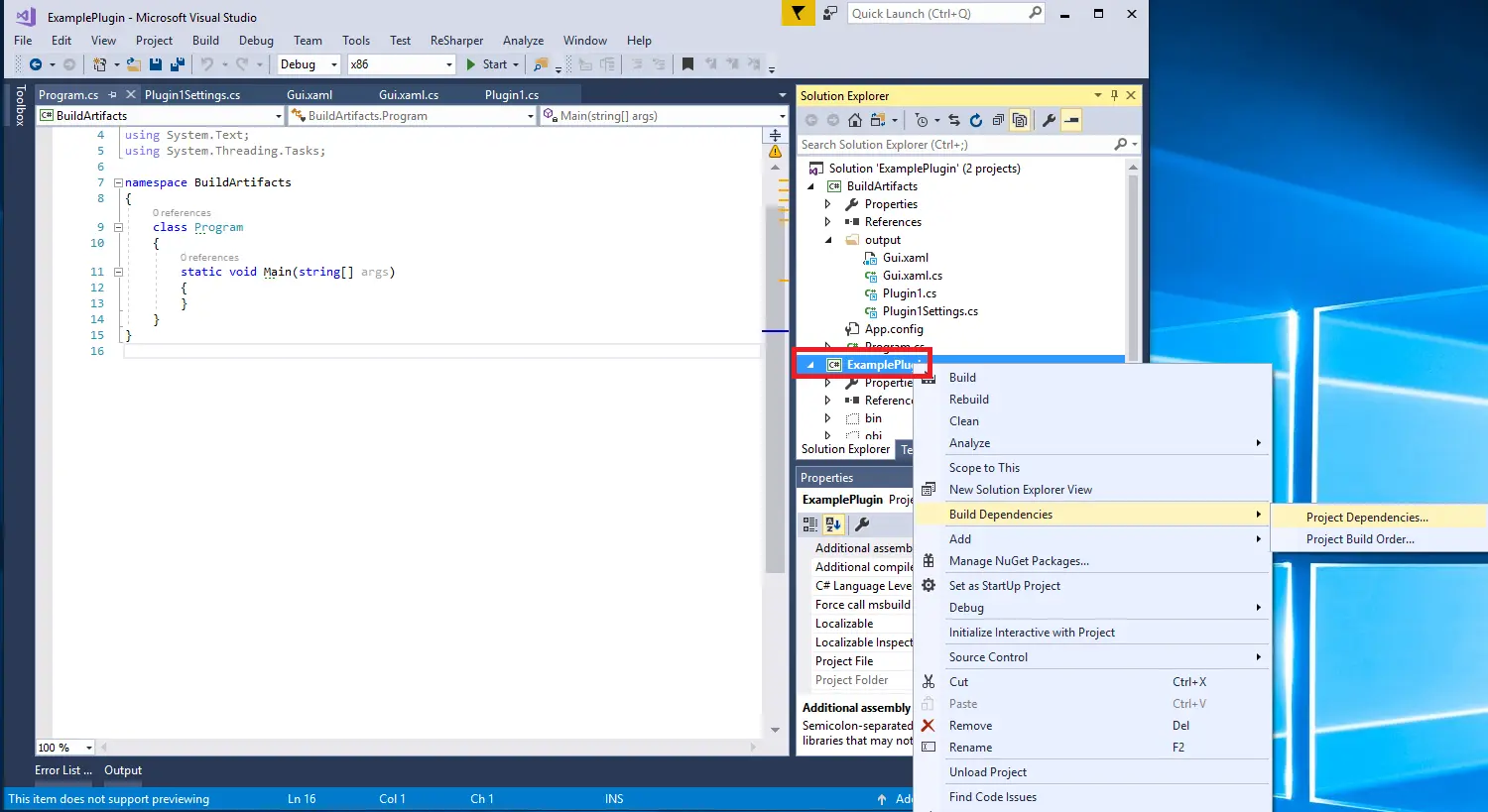Click the notifications filter flag icon
Image resolution: width=1488 pixels, height=812 pixels.
[797, 13]
